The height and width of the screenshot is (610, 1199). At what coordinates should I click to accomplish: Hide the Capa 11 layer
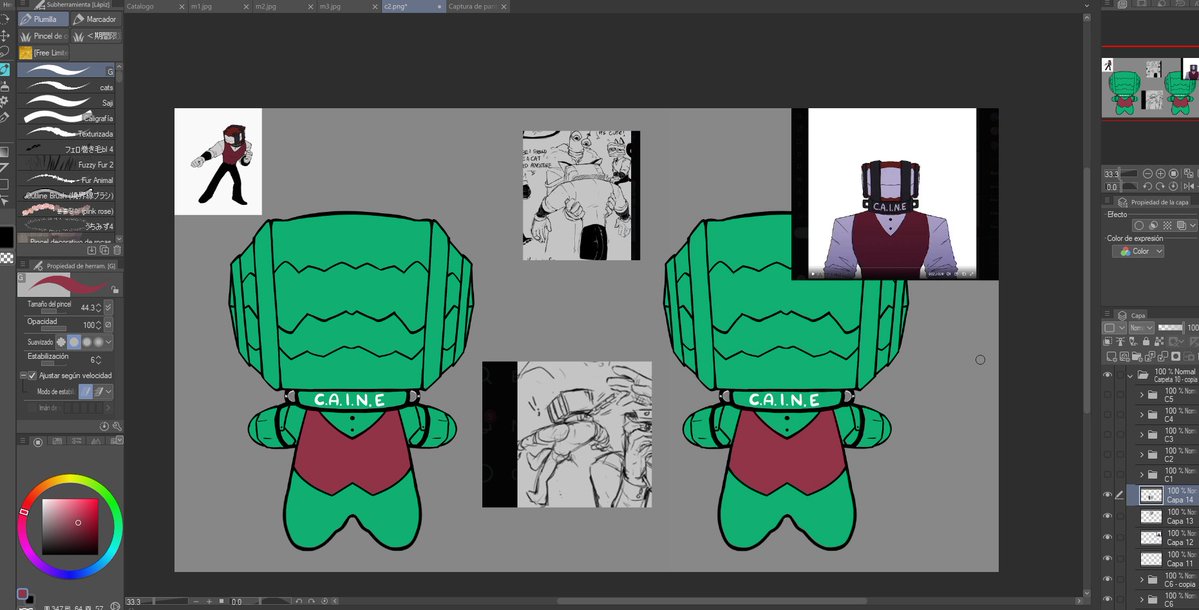point(1107,559)
